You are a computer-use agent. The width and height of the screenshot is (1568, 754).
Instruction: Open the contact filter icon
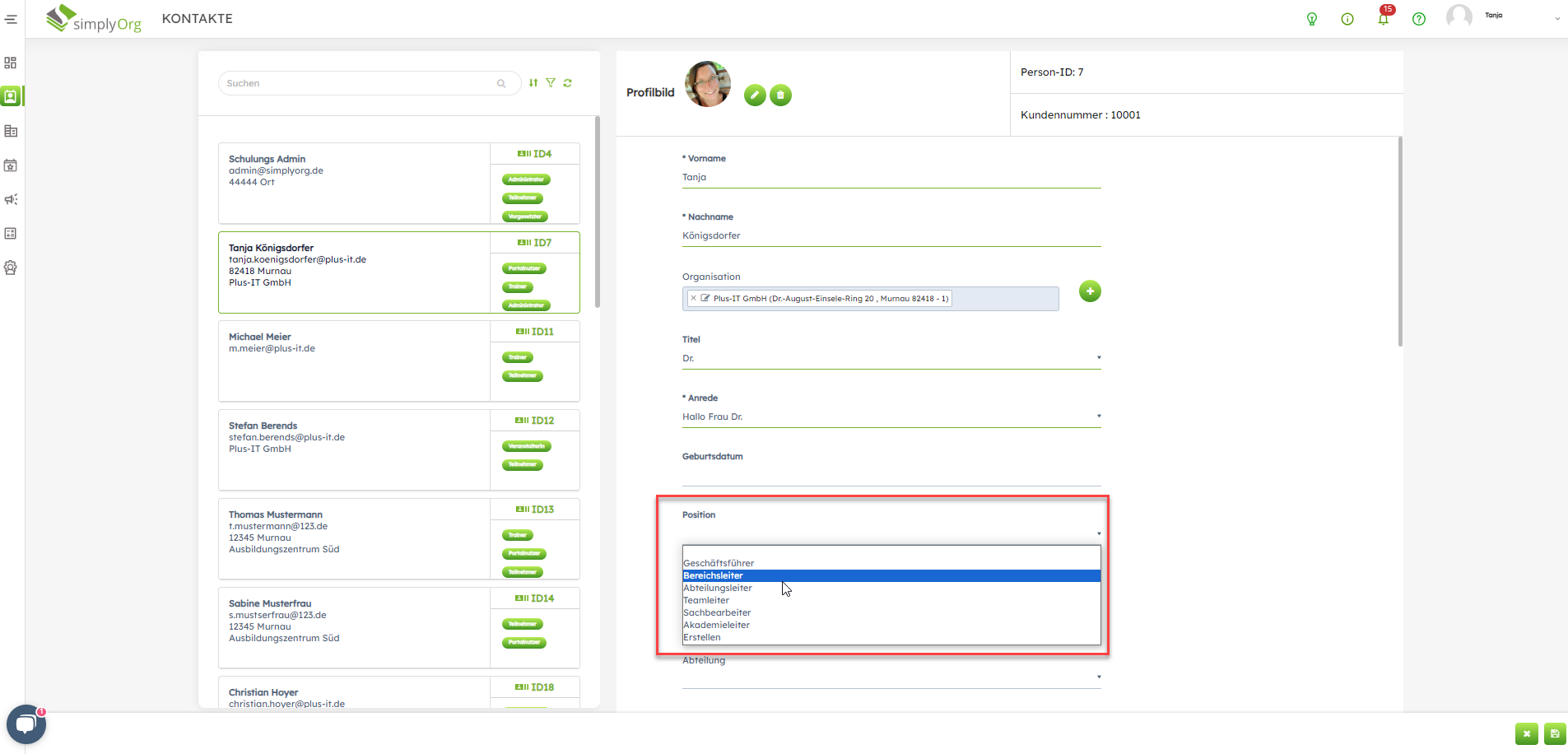(551, 83)
